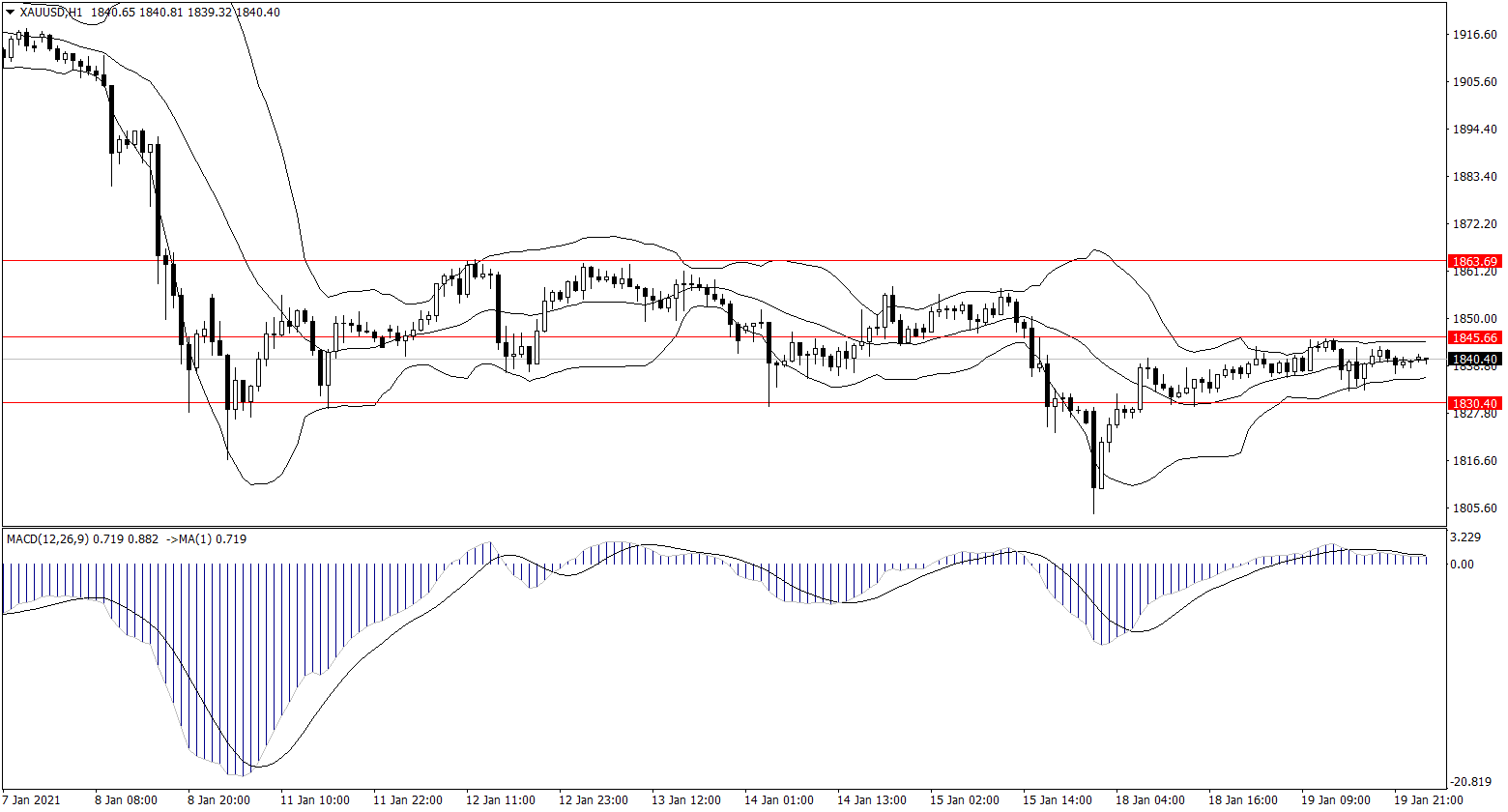Click the black 1840.40 current price tag

click(1475, 360)
